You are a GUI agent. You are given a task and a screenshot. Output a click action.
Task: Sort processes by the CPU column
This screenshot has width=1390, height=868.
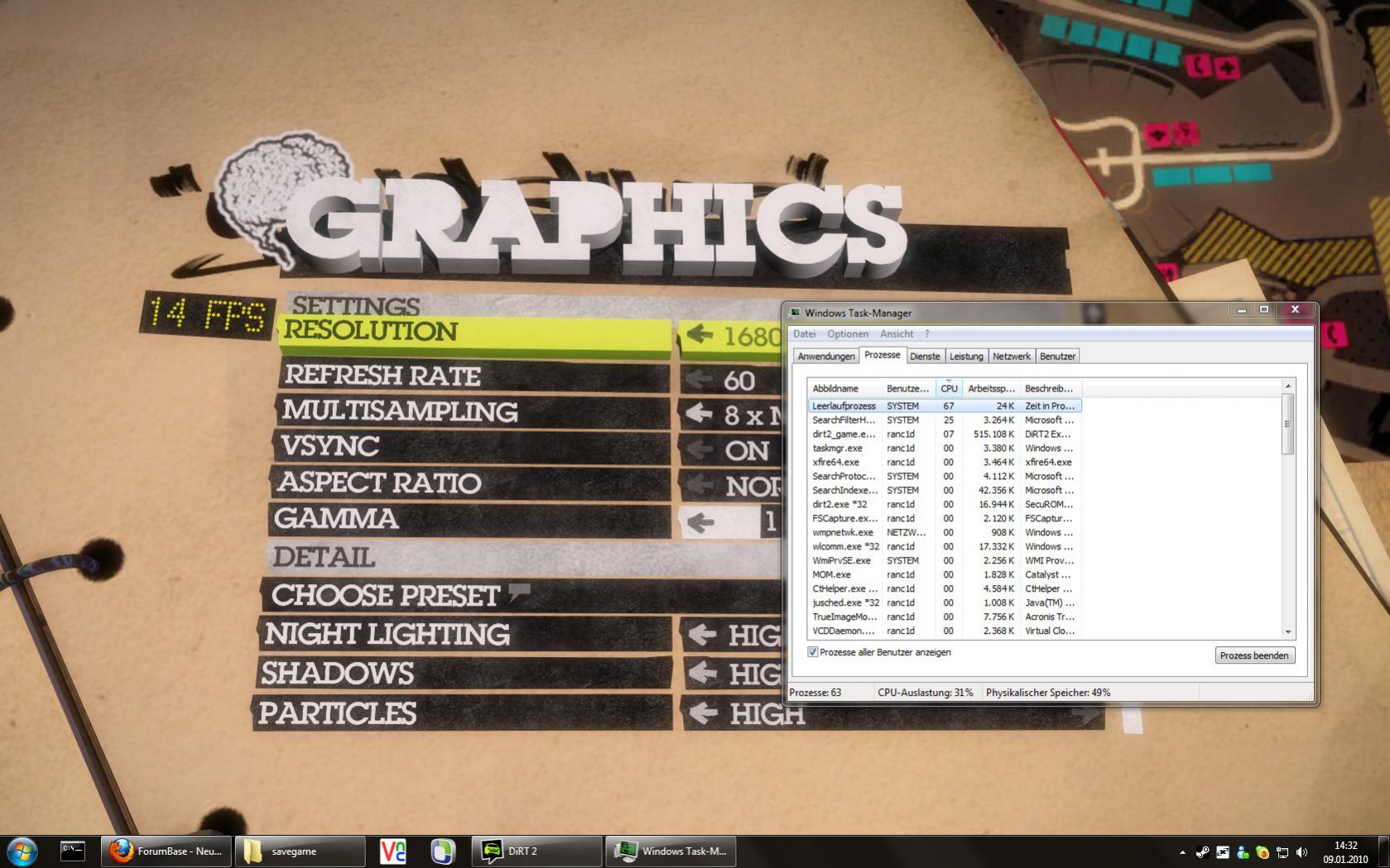tap(949, 388)
